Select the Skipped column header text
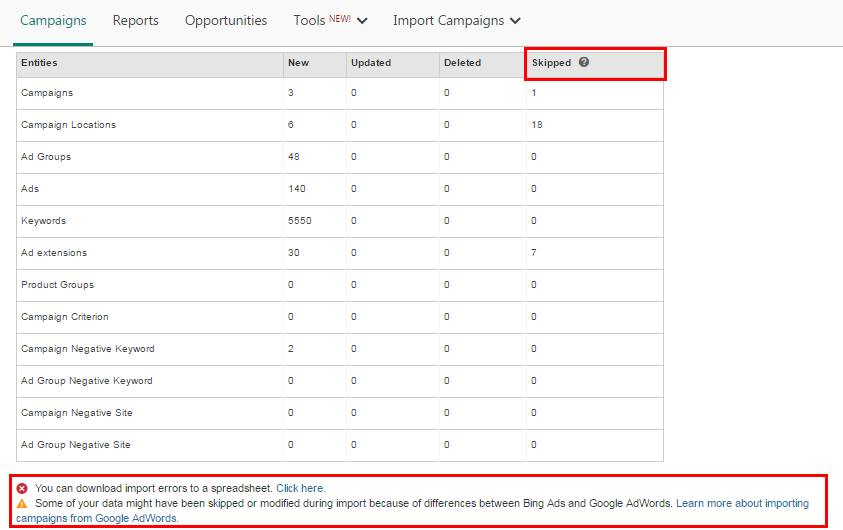This screenshot has width=843, height=530. pyautogui.click(x=551, y=63)
